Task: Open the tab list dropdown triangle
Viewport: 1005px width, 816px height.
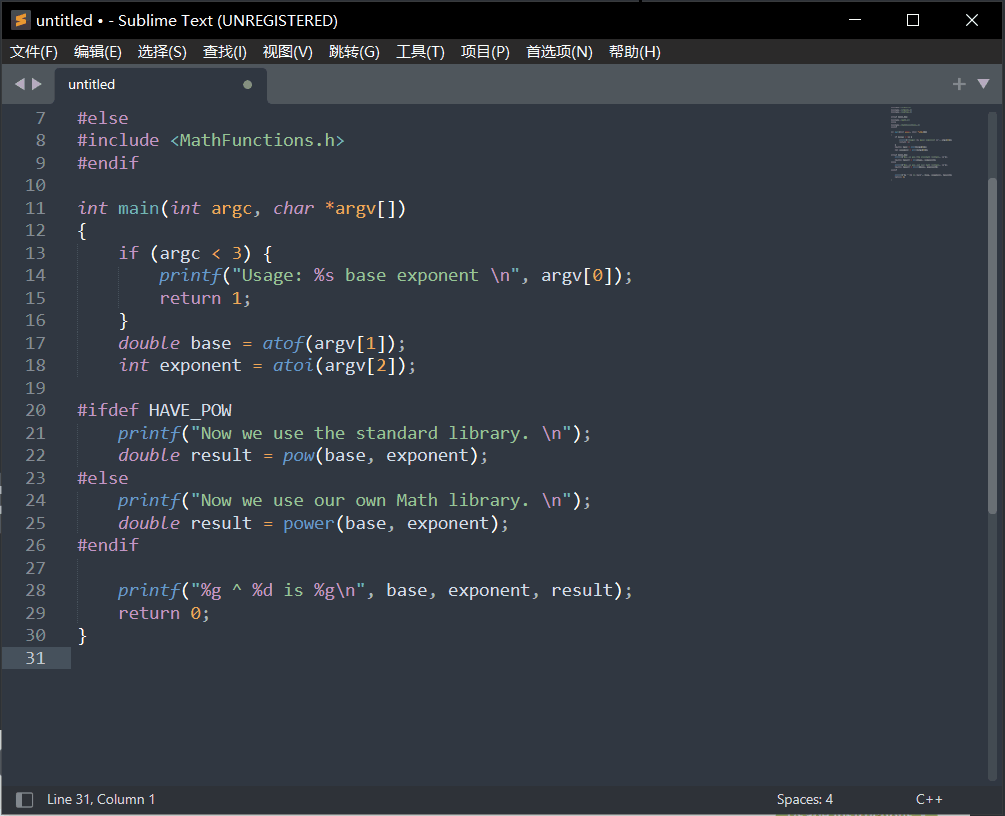Action: (x=983, y=84)
